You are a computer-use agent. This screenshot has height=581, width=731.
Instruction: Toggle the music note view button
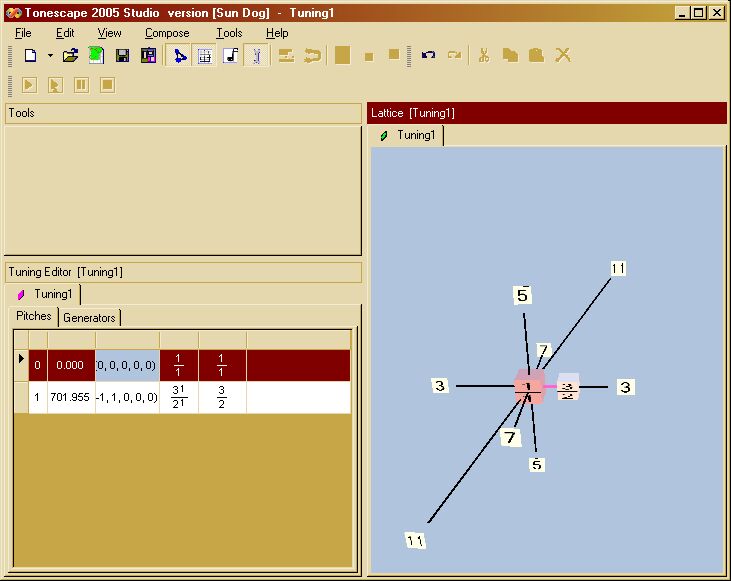(x=231, y=56)
